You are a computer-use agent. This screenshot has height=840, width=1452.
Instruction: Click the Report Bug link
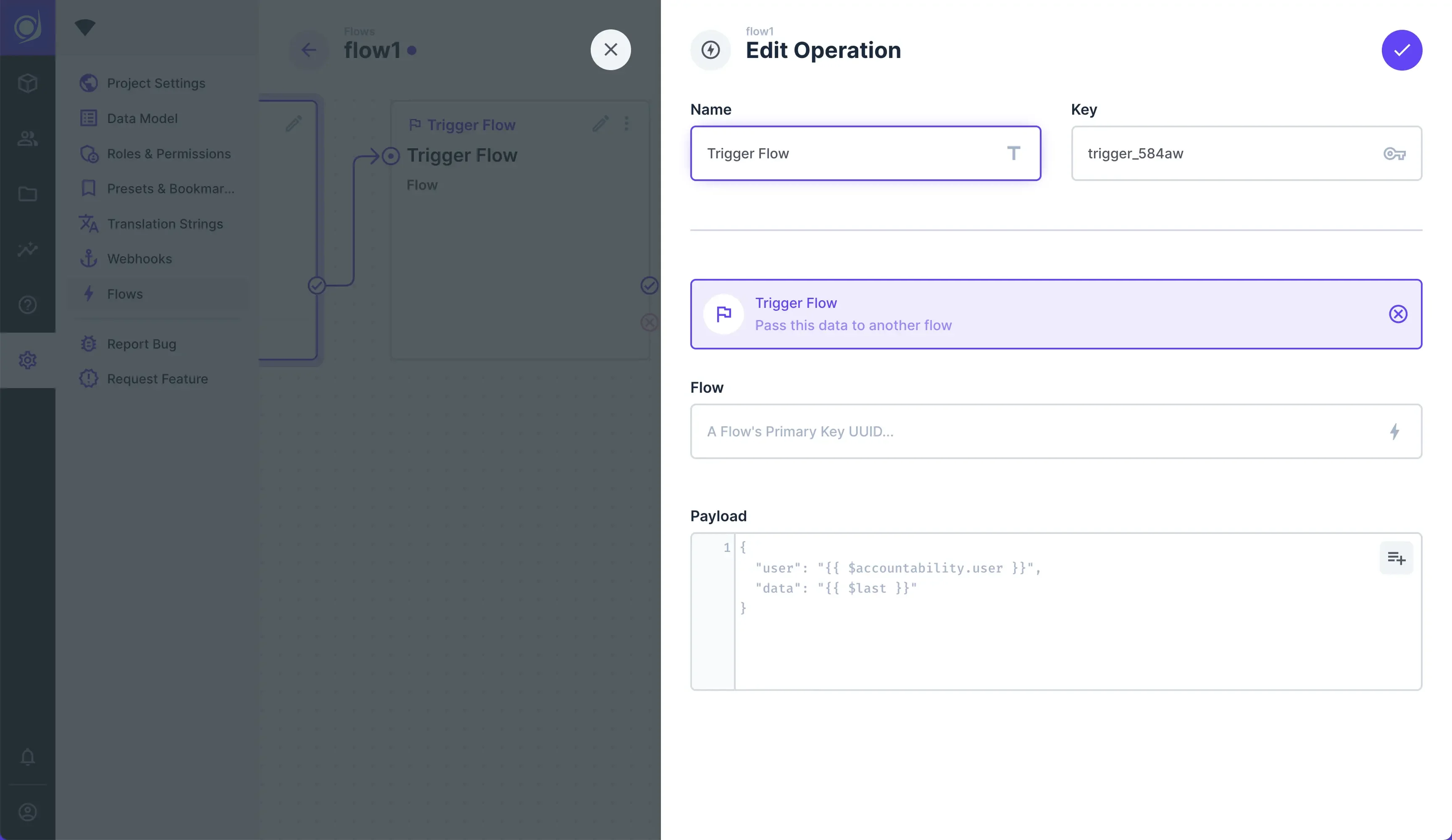point(141,344)
